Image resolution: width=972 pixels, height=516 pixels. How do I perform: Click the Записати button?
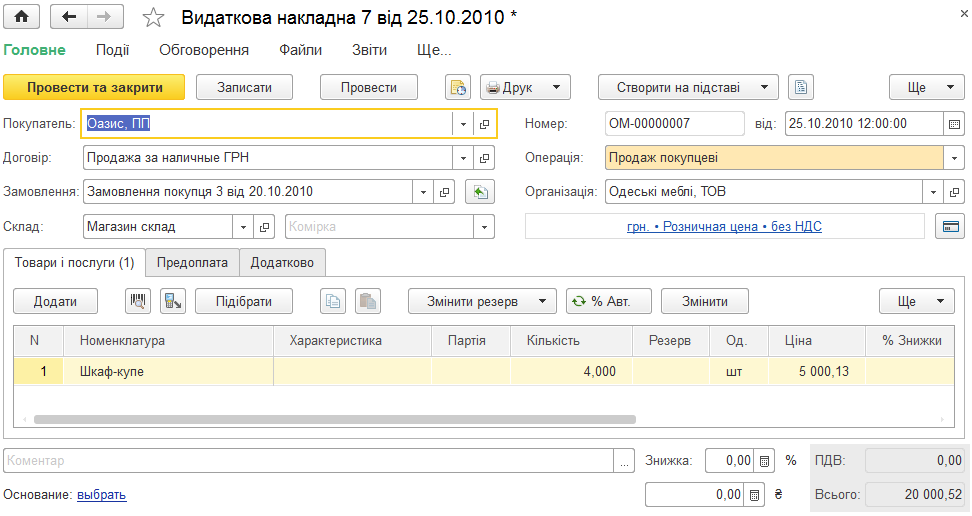(244, 87)
